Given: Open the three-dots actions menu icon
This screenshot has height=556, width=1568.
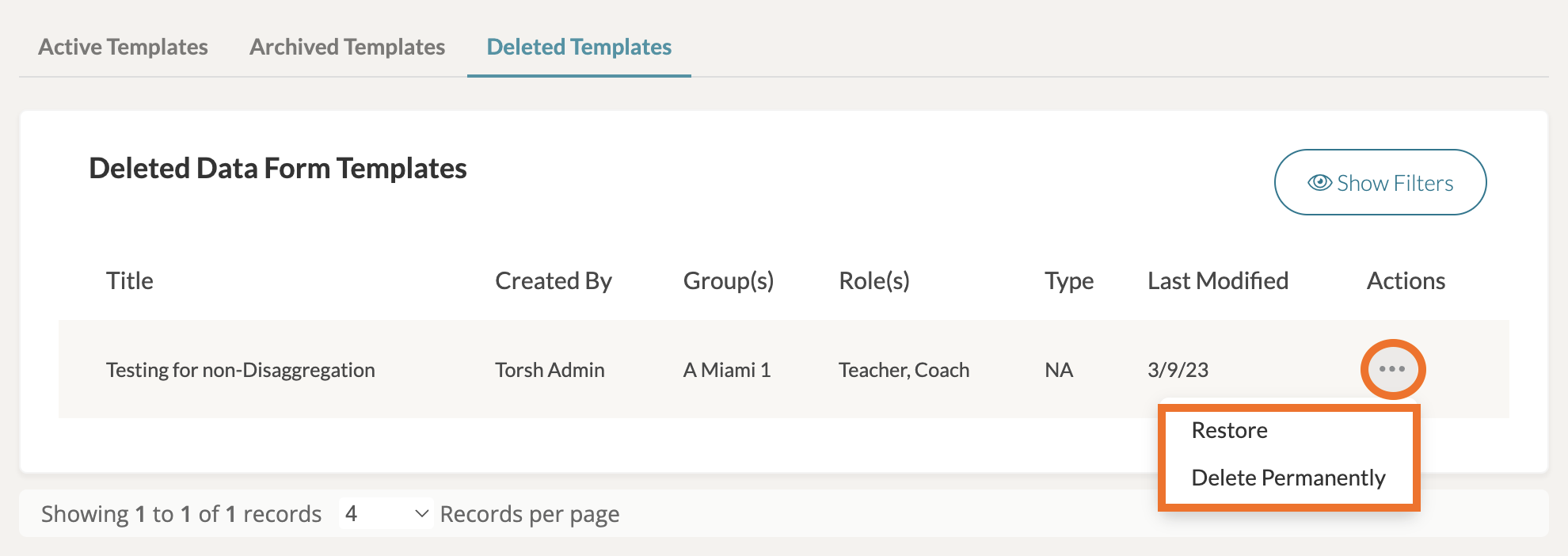Looking at the screenshot, I should click(1392, 369).
